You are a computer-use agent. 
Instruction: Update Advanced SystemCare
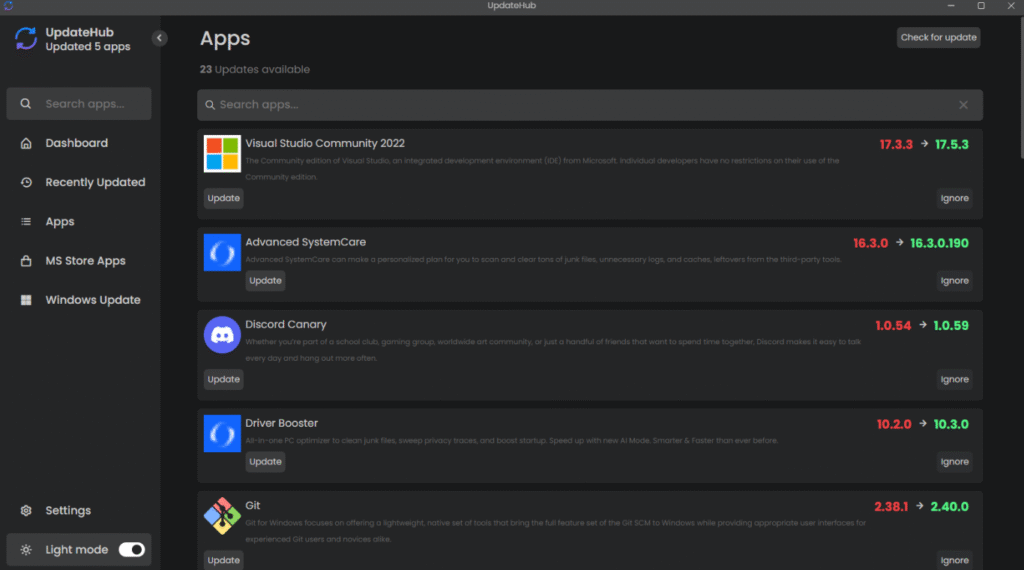click(x=265, y=280)
